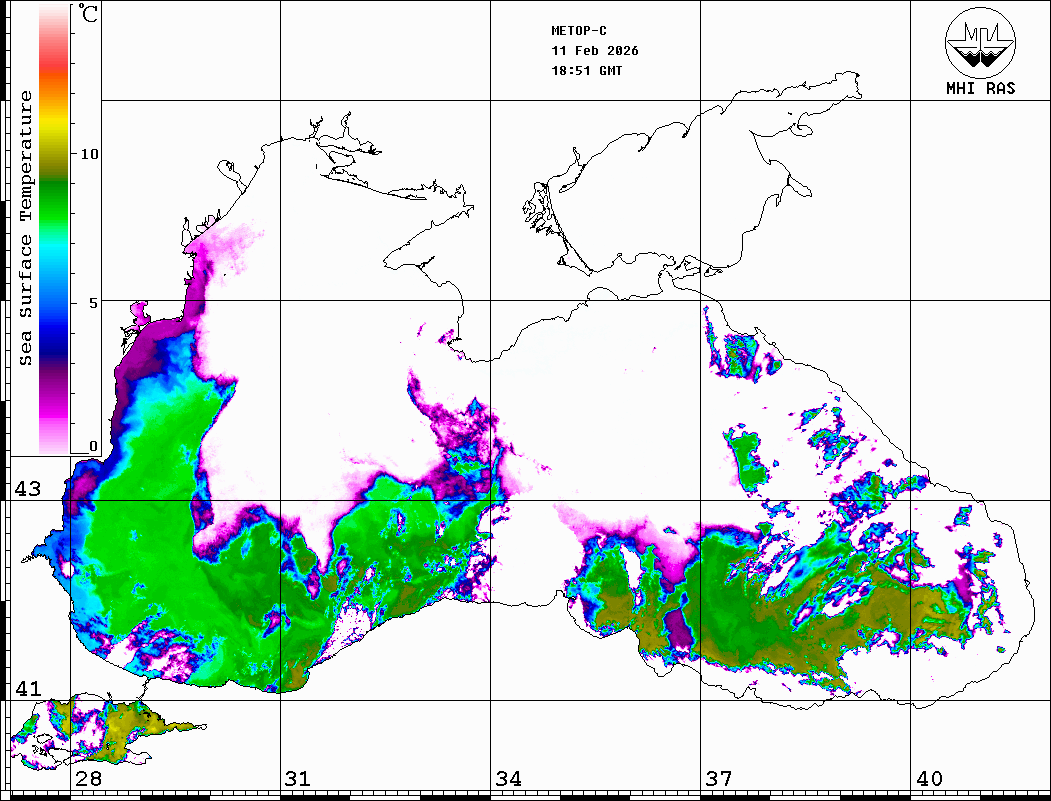Screen dimensions: 1051x801
Task: Select the METOP-C satellite name label
Action: tap(579, 31)
